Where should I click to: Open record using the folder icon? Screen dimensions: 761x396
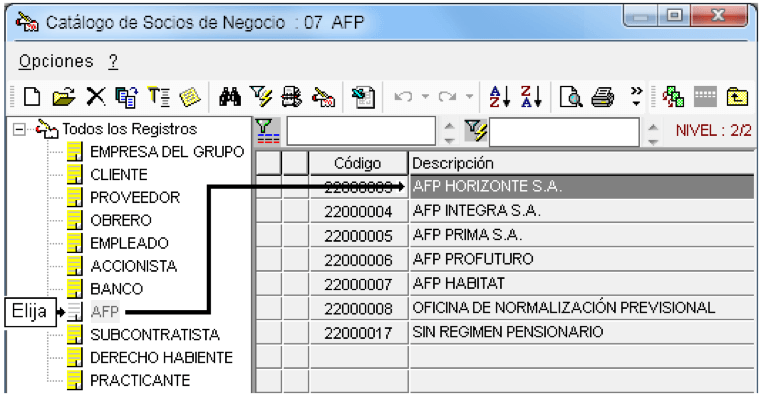pyautogui.click(x=64, y=97)
